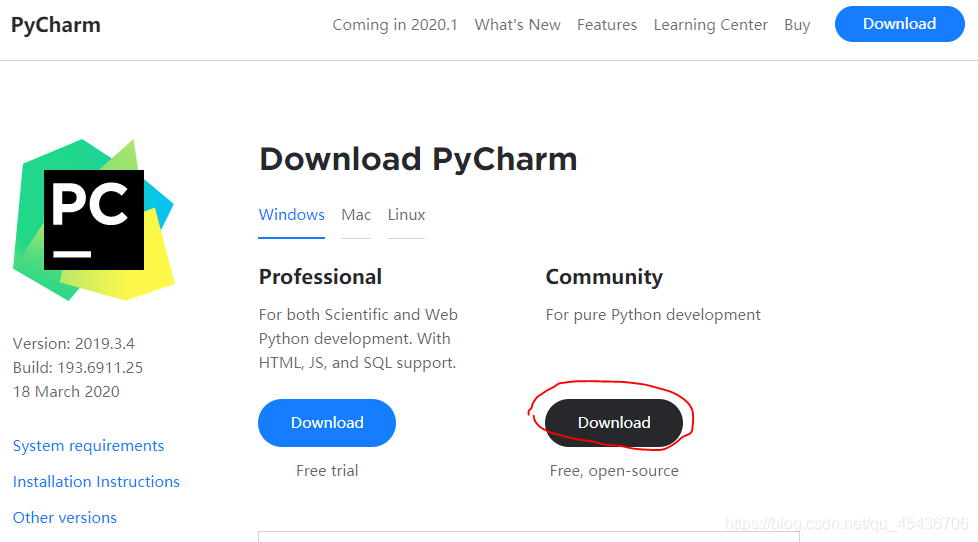This screenshot has height=542, width=978.
Task: Open Other versions link
Action: (x=65, y=518)
